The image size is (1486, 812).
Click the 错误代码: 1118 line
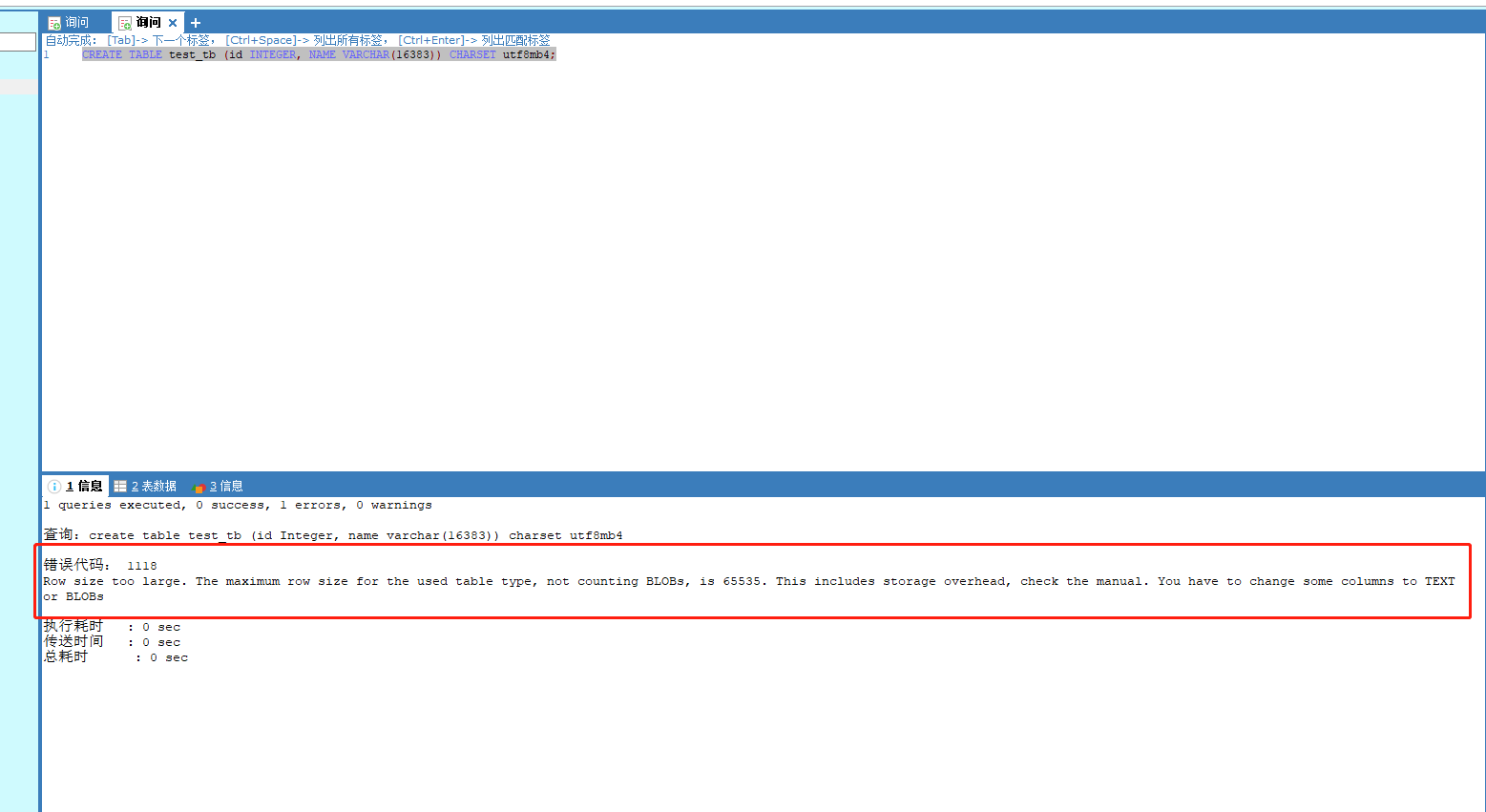(x=100, y=566)
